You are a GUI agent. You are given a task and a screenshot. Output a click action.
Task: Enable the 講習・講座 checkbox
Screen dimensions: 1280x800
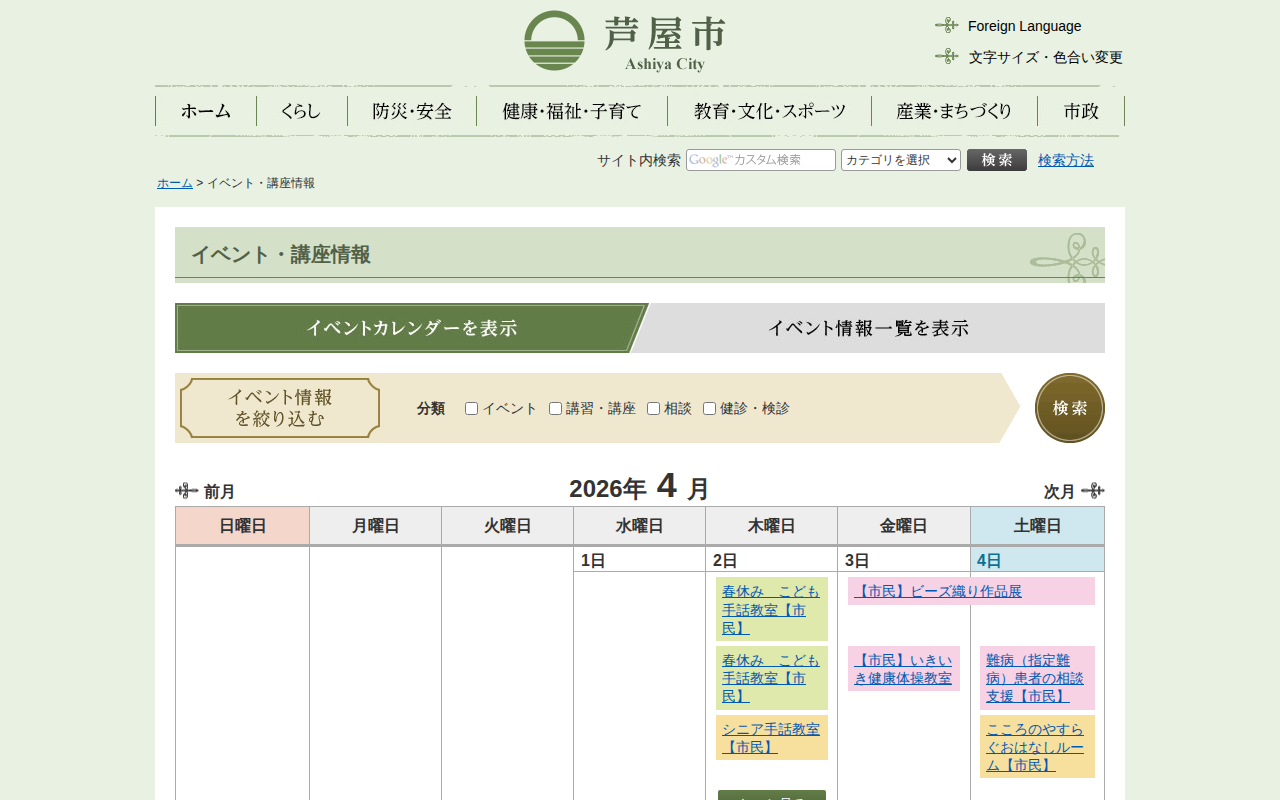[x=556, y=409]
